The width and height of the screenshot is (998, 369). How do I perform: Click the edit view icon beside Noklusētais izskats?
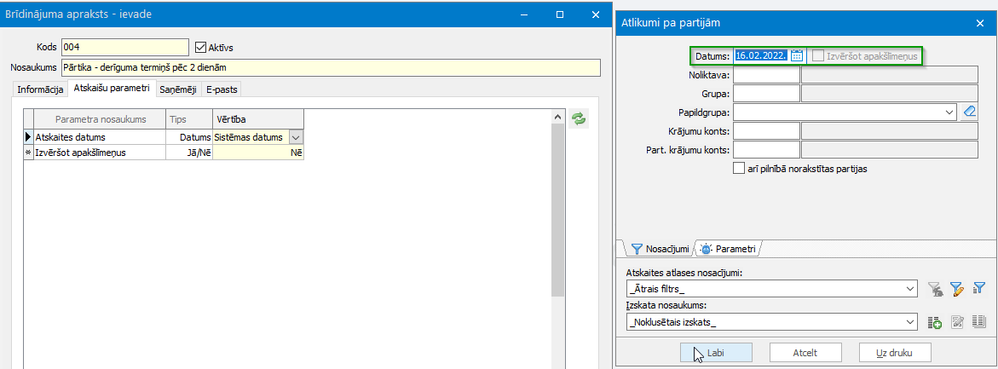coord(957,323)
